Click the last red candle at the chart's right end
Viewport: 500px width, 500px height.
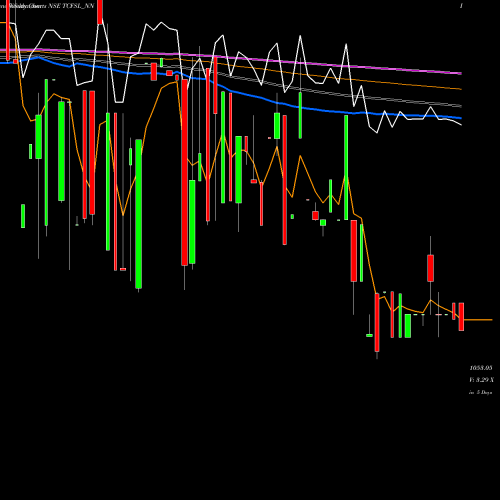coord(461,317)
